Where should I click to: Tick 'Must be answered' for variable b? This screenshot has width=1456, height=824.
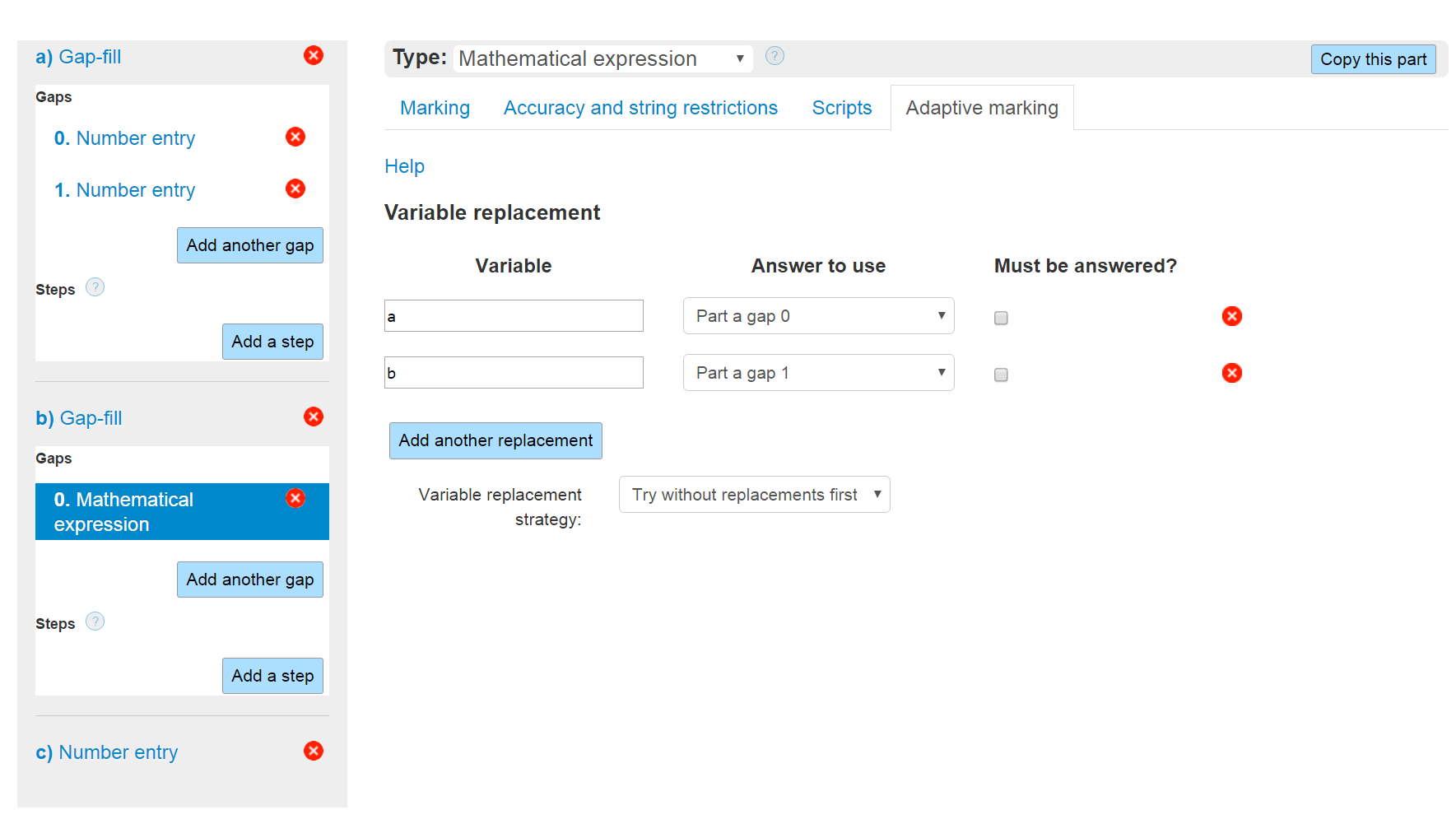tap(1001, 375)
